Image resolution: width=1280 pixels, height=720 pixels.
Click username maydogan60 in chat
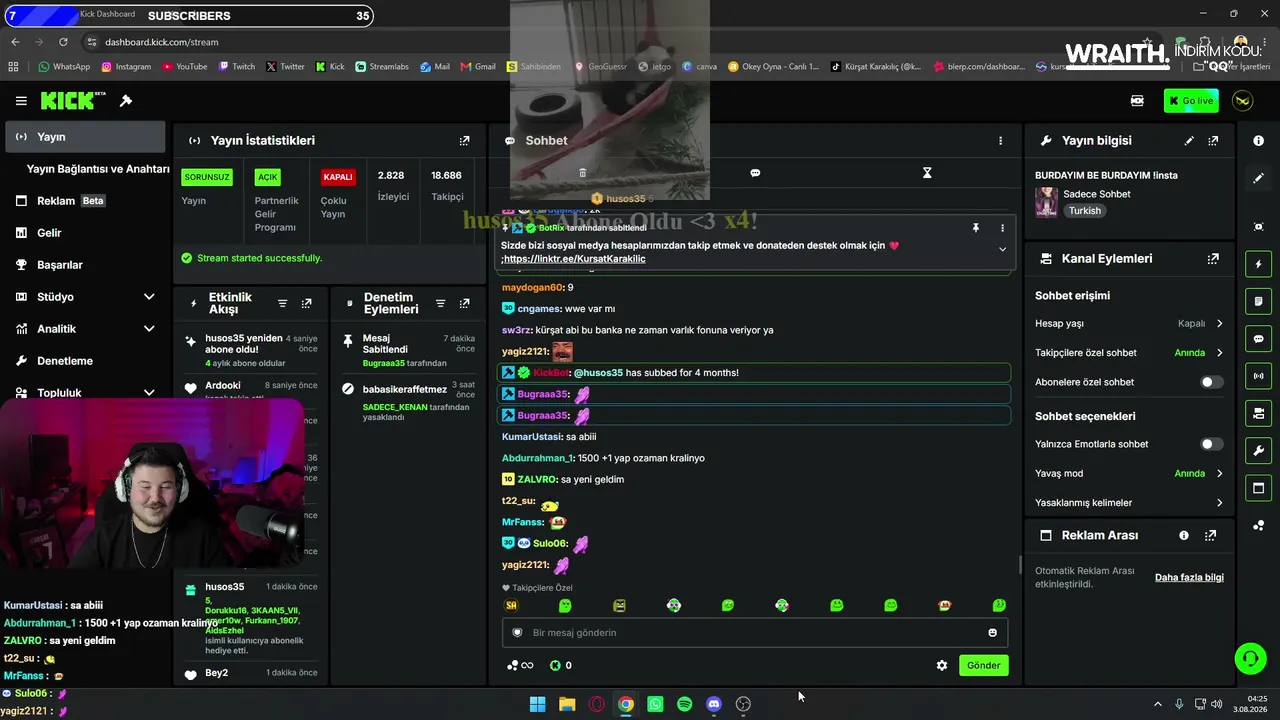click(533, 288)
